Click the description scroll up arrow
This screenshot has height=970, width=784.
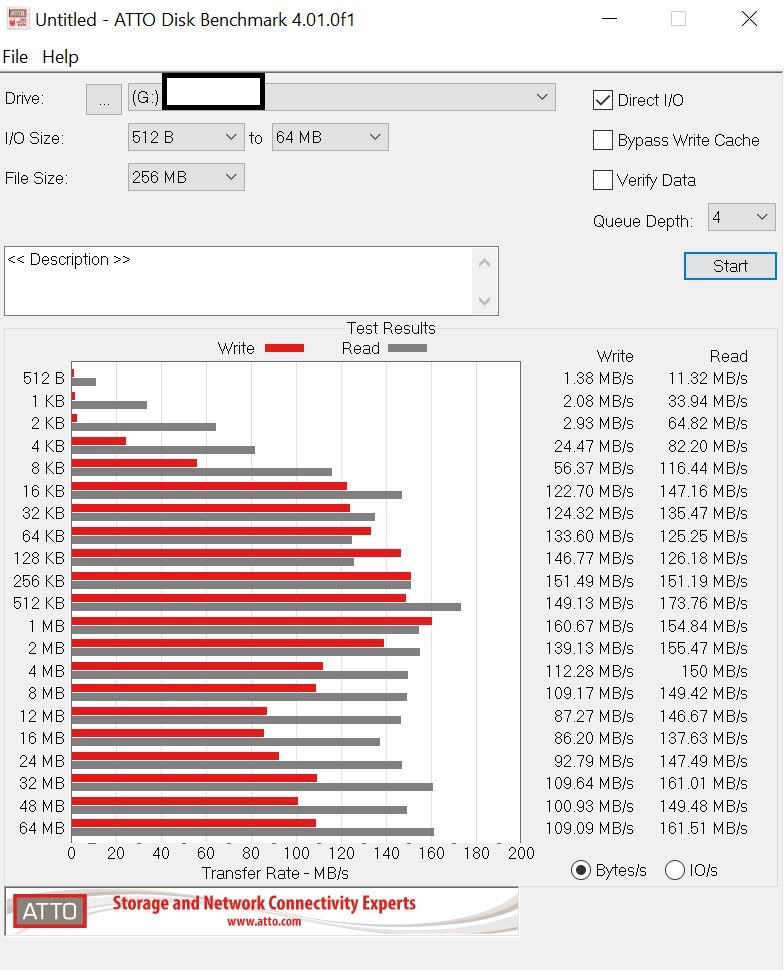[485, 263]
